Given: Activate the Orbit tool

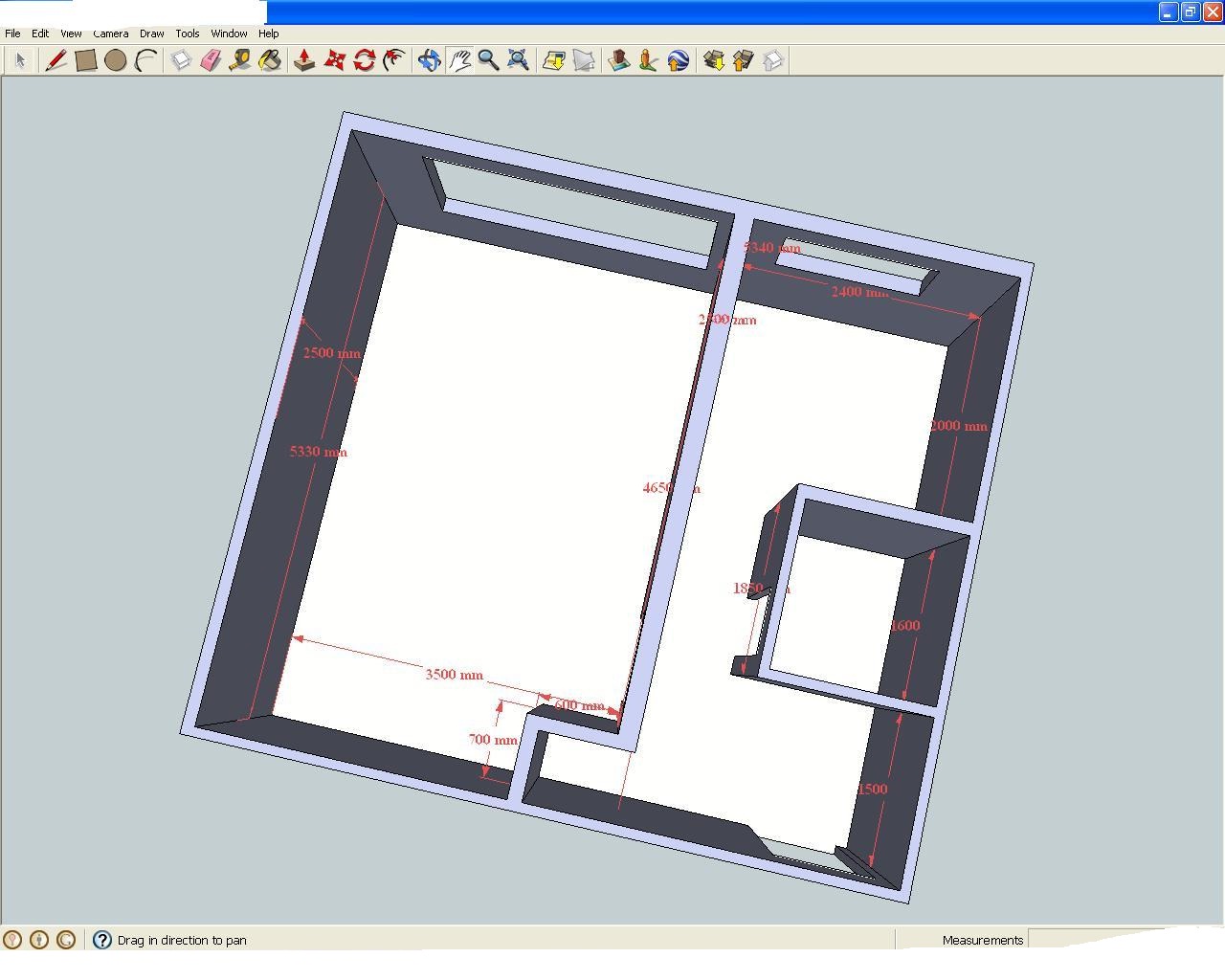Looking at the screenshot, I should [429, 60].
